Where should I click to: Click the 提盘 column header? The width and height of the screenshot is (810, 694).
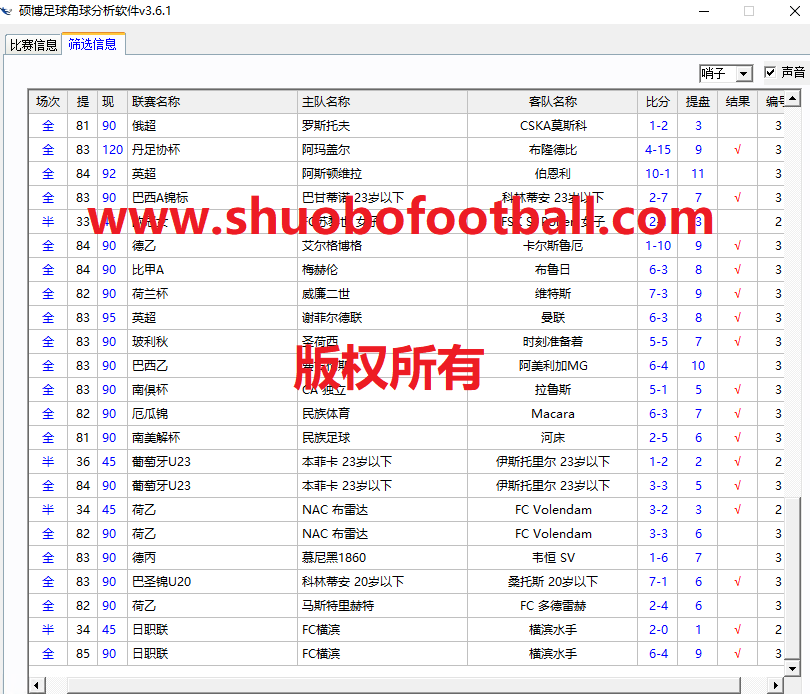[698, 102]
